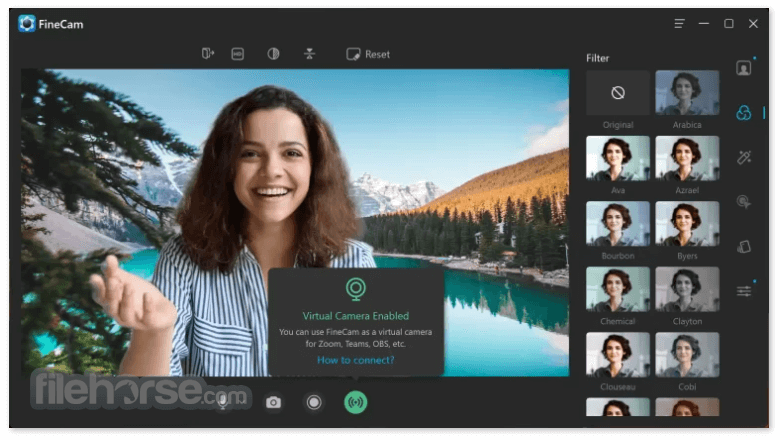Apply the Arabica filter

(x=687, y=93)
